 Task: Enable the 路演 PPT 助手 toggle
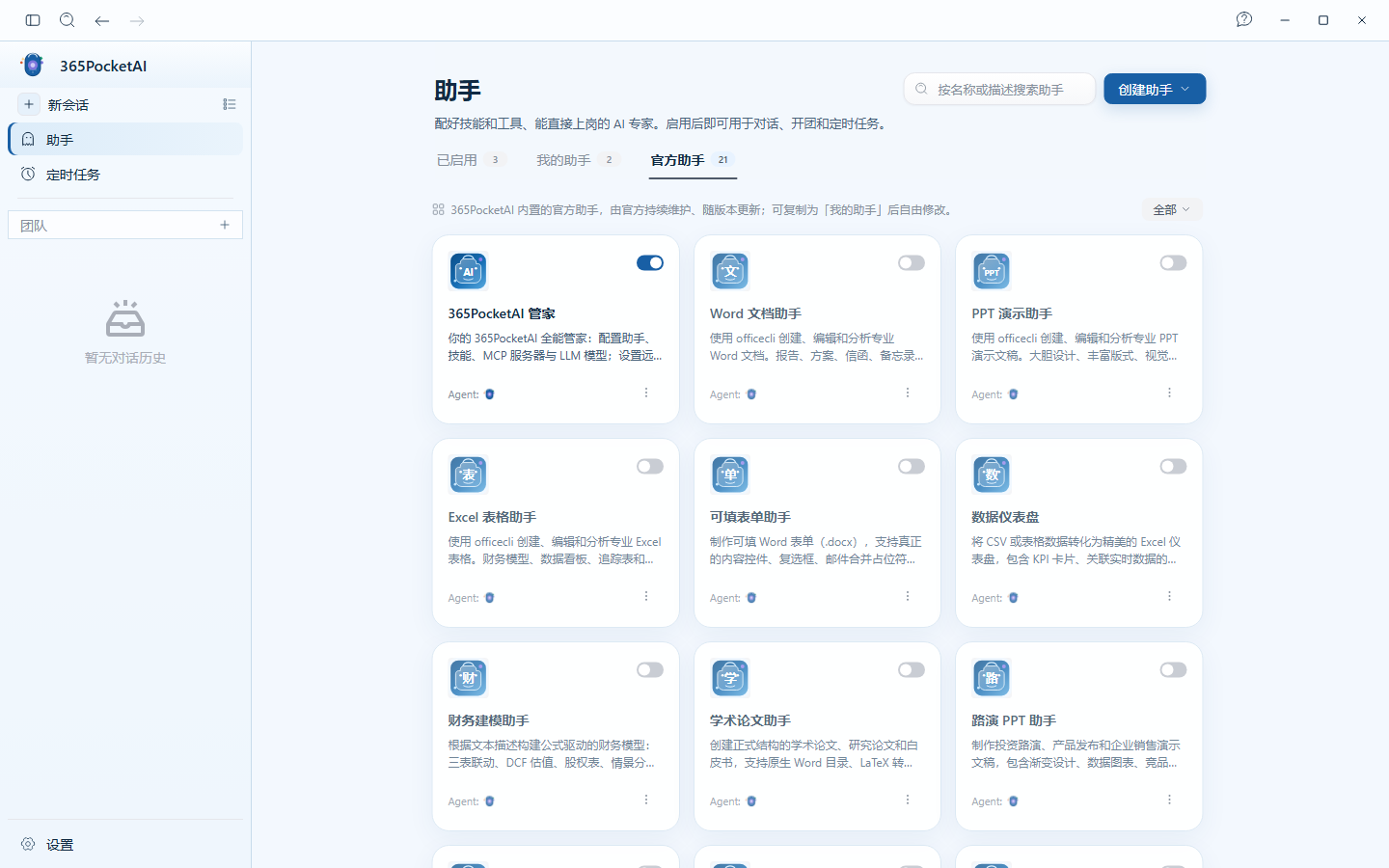pos(1173,669)
